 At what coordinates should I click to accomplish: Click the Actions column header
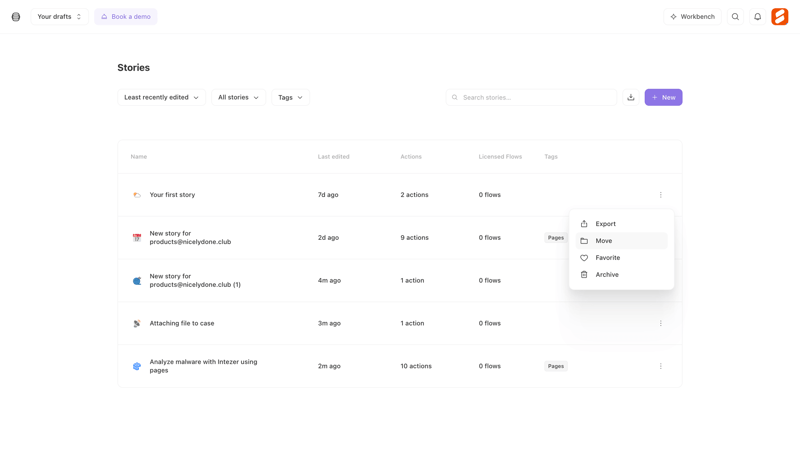click(x=411, y=157)
